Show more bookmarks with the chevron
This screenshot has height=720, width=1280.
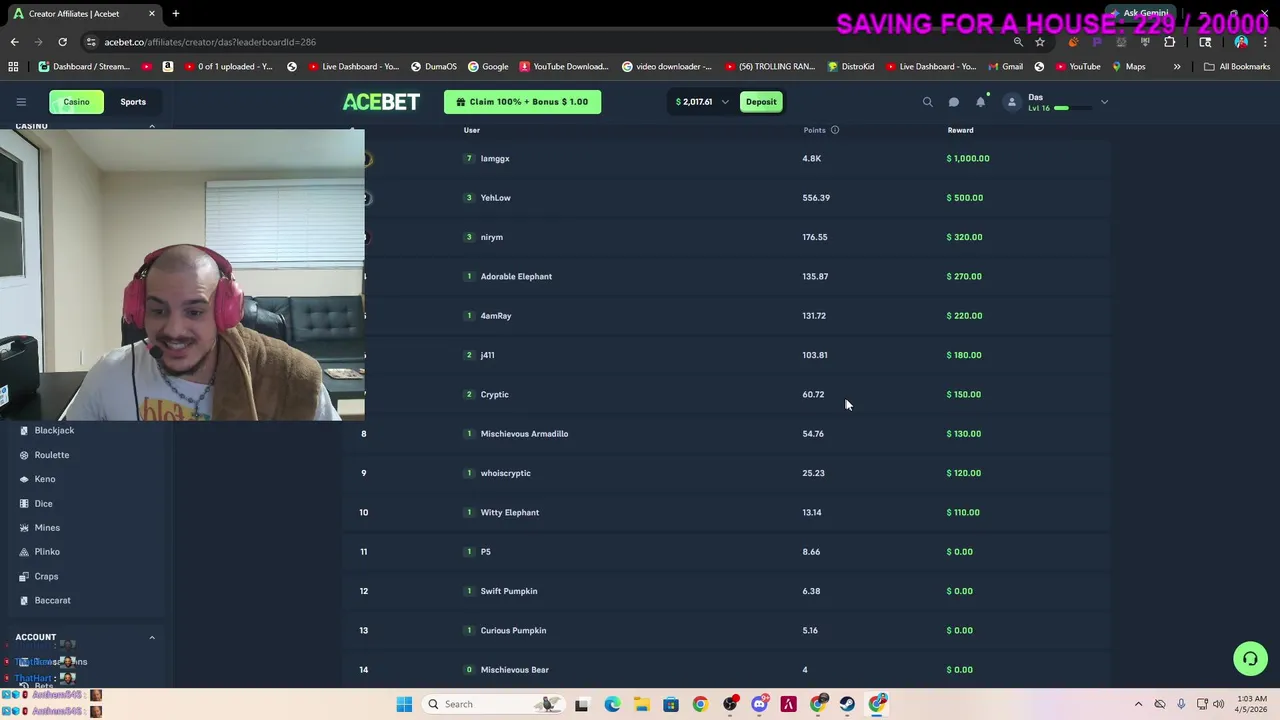pos(1177,67)
